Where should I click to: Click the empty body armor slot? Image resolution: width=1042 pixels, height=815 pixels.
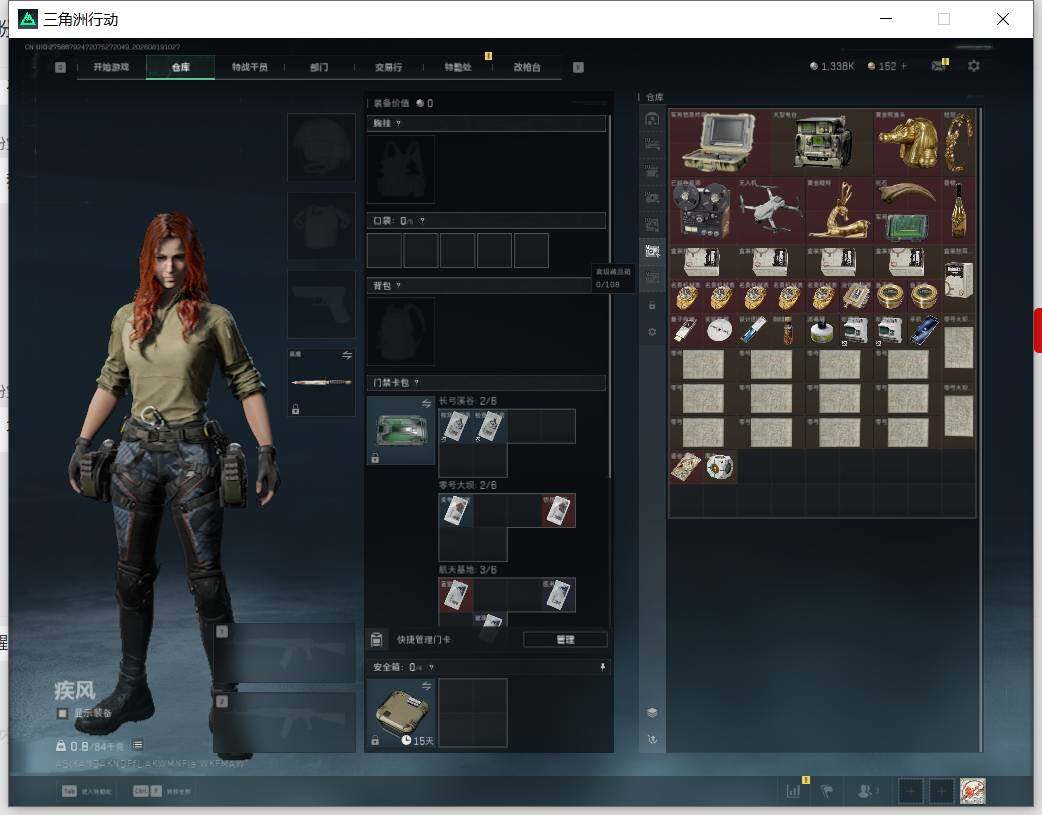(321, 226)
